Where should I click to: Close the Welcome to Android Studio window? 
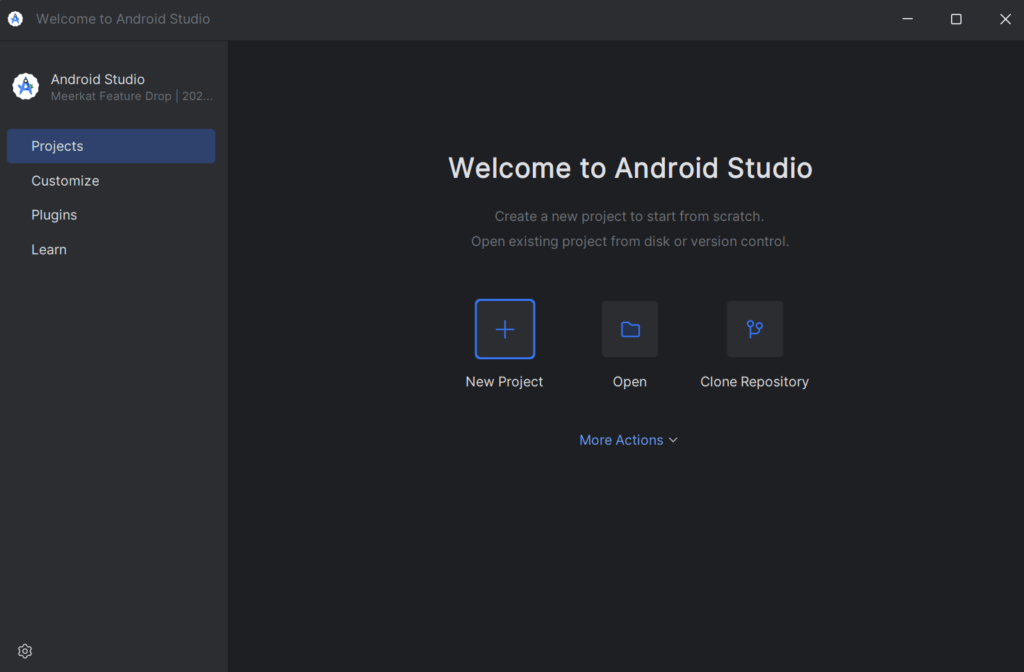click(x=1005, y=19)
